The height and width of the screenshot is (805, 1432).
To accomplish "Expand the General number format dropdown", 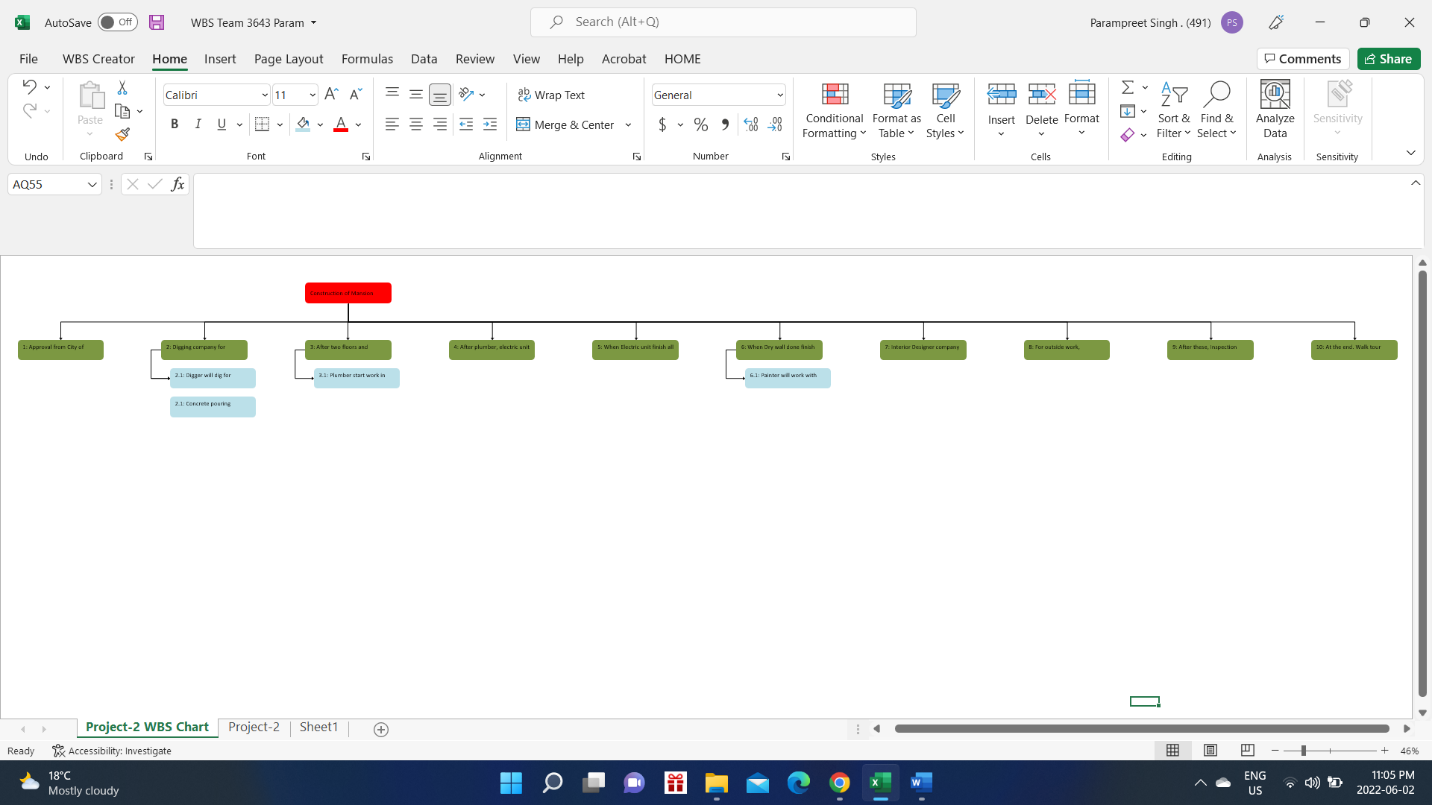I will [779, 95].
